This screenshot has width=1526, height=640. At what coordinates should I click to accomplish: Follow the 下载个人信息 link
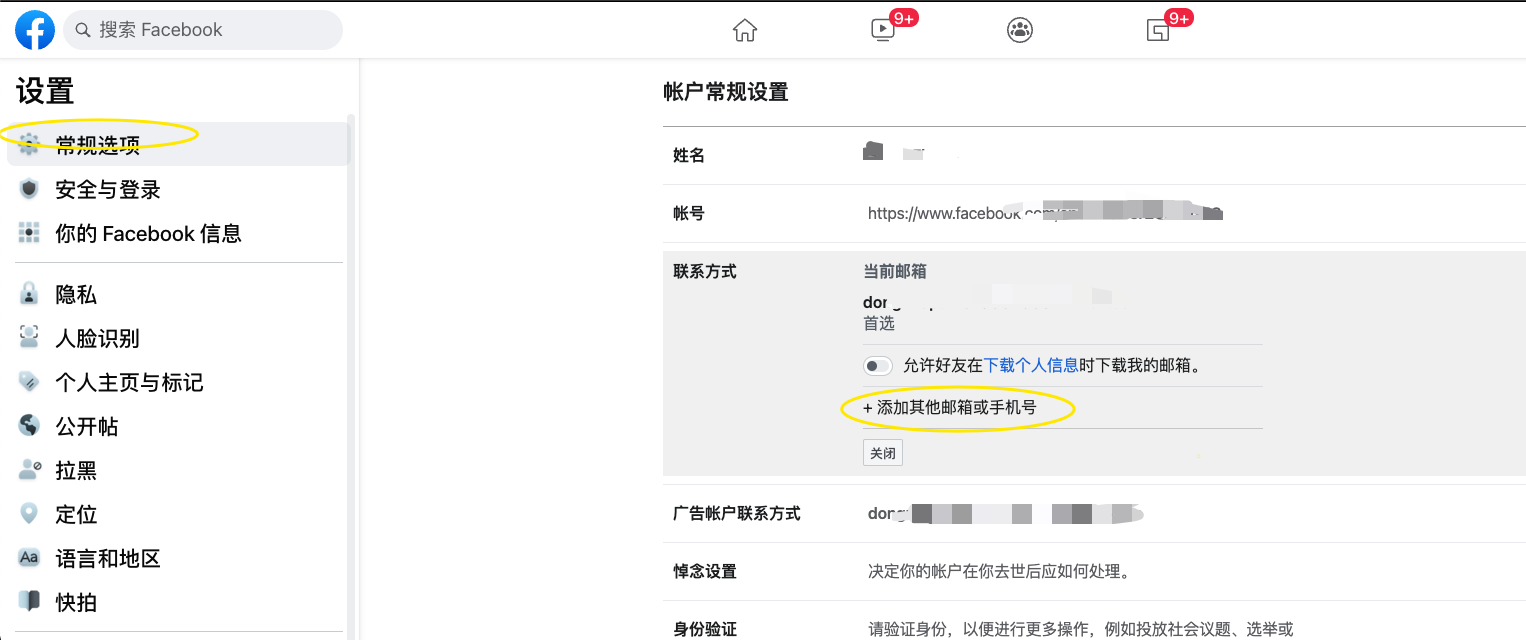pyautogui.click(x=1031, y=366)
